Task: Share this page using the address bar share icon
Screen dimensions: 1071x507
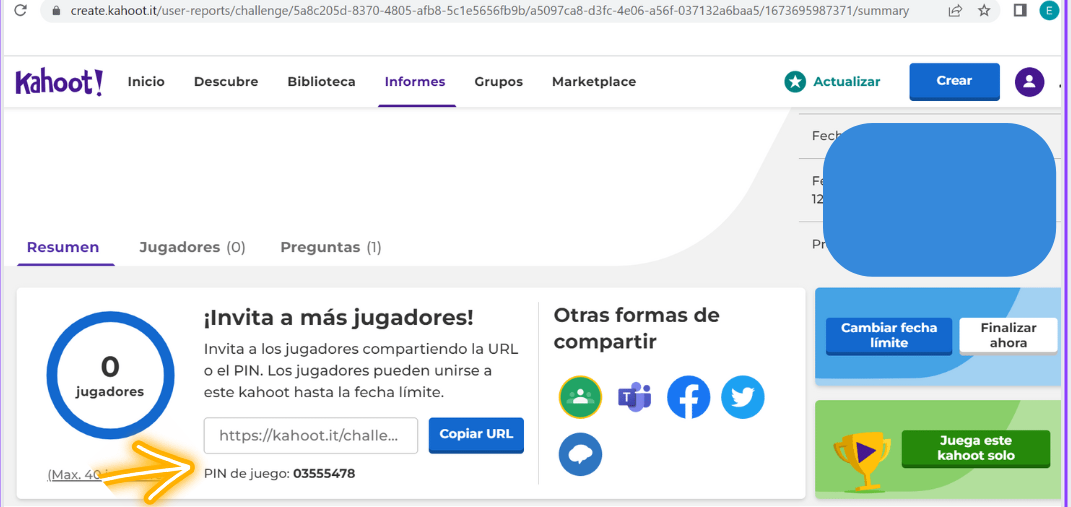Action: 955,11
